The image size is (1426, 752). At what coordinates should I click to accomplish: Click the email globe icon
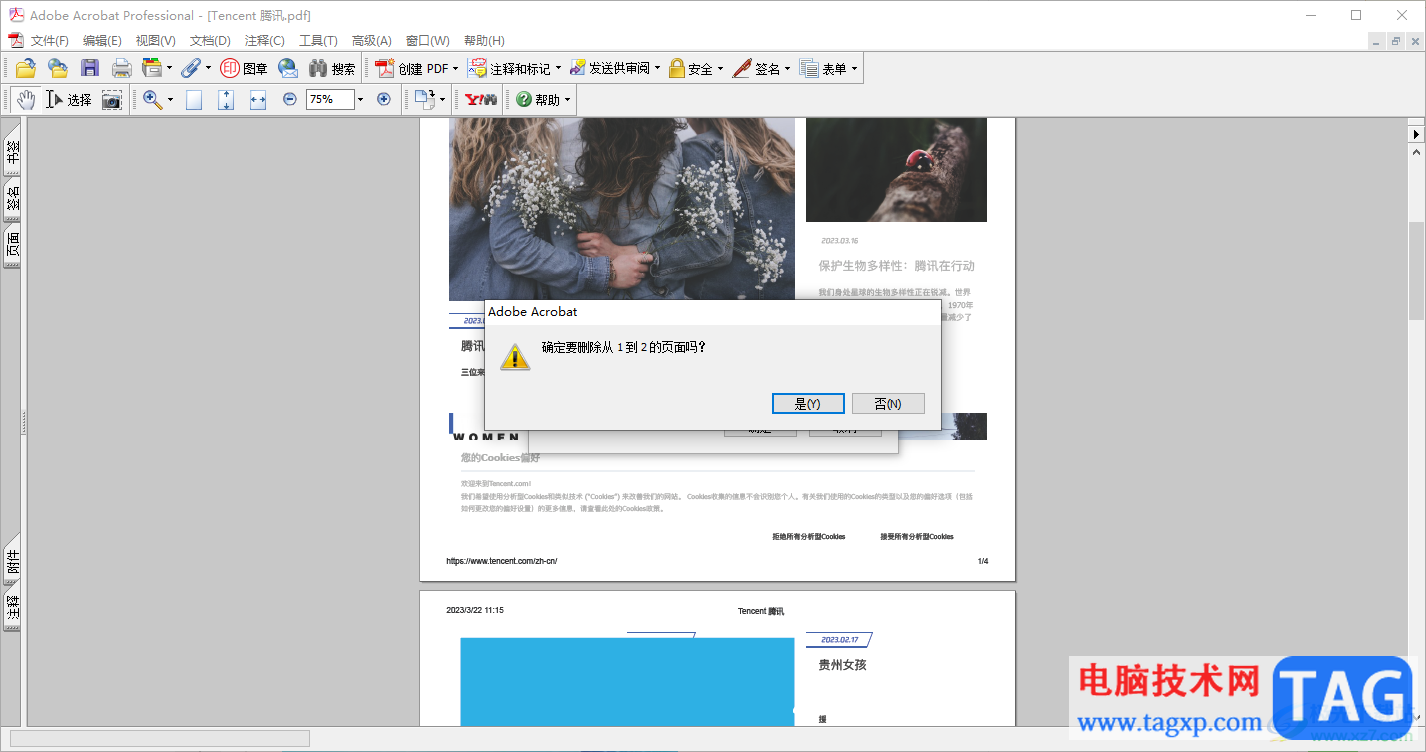(x=288, y=68)
